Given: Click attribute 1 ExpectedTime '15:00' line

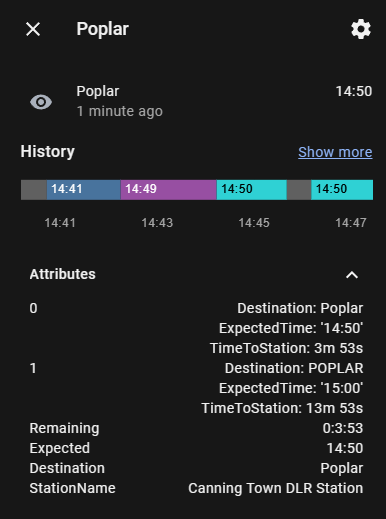Looking at the screenshot, I should coord(291,388).
